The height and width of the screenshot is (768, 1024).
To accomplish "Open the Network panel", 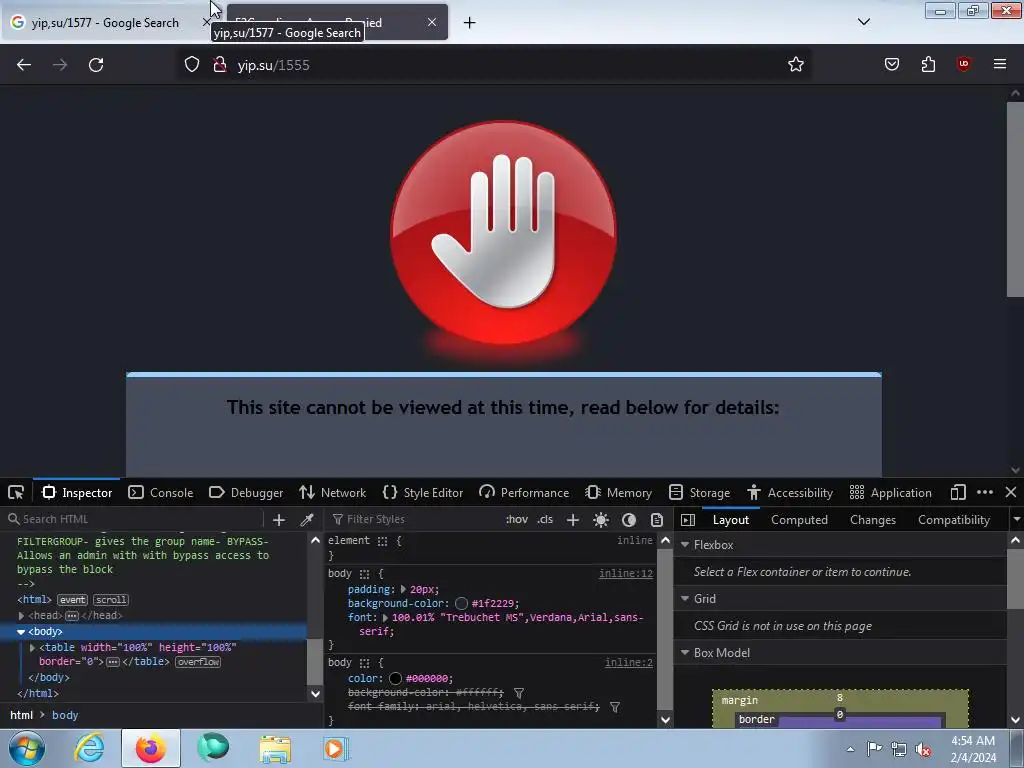I will (333, 492).
